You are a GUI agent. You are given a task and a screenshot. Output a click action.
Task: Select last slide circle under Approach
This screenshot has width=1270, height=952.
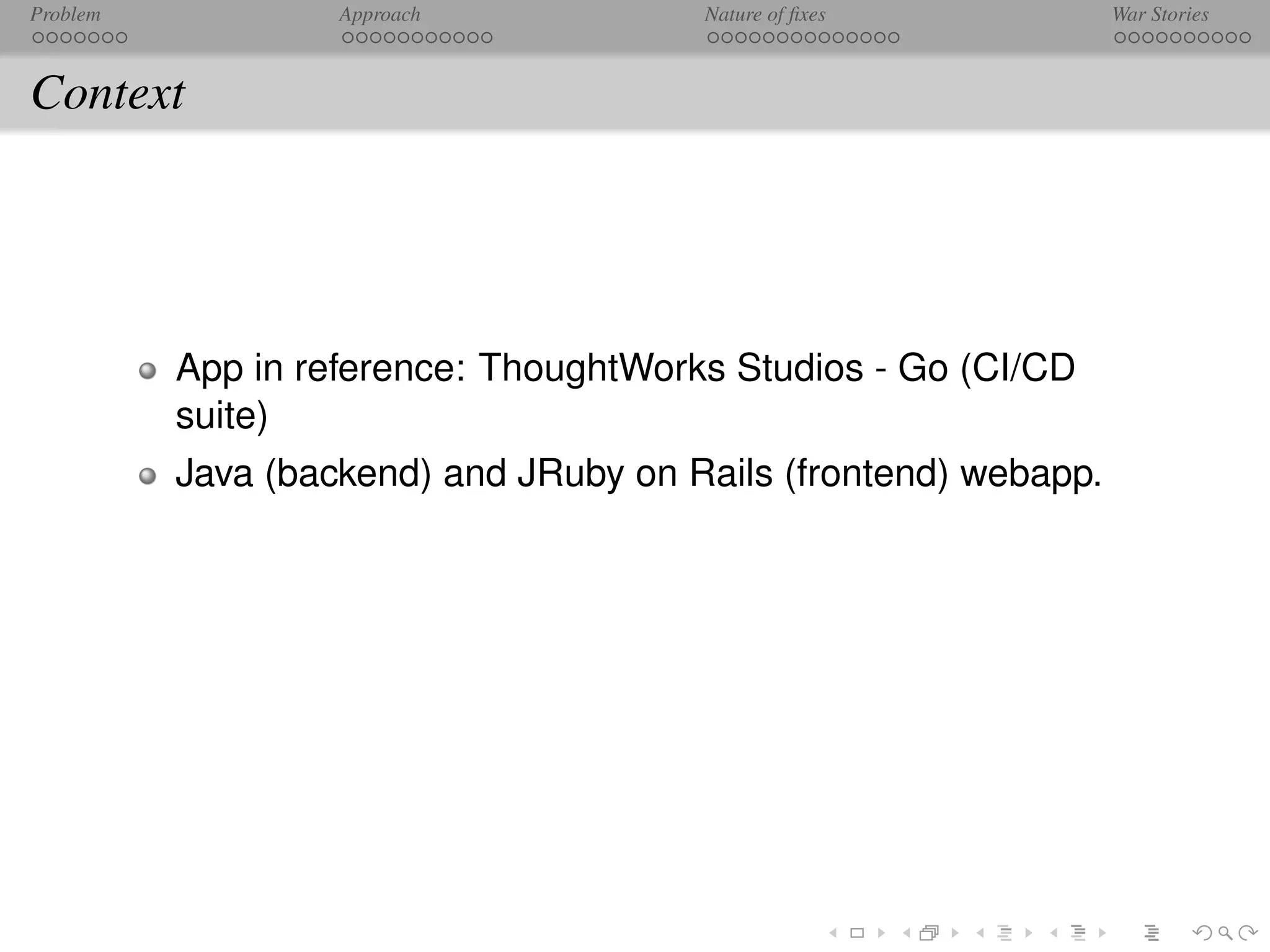pyautogui.click(x=487, y=38)
